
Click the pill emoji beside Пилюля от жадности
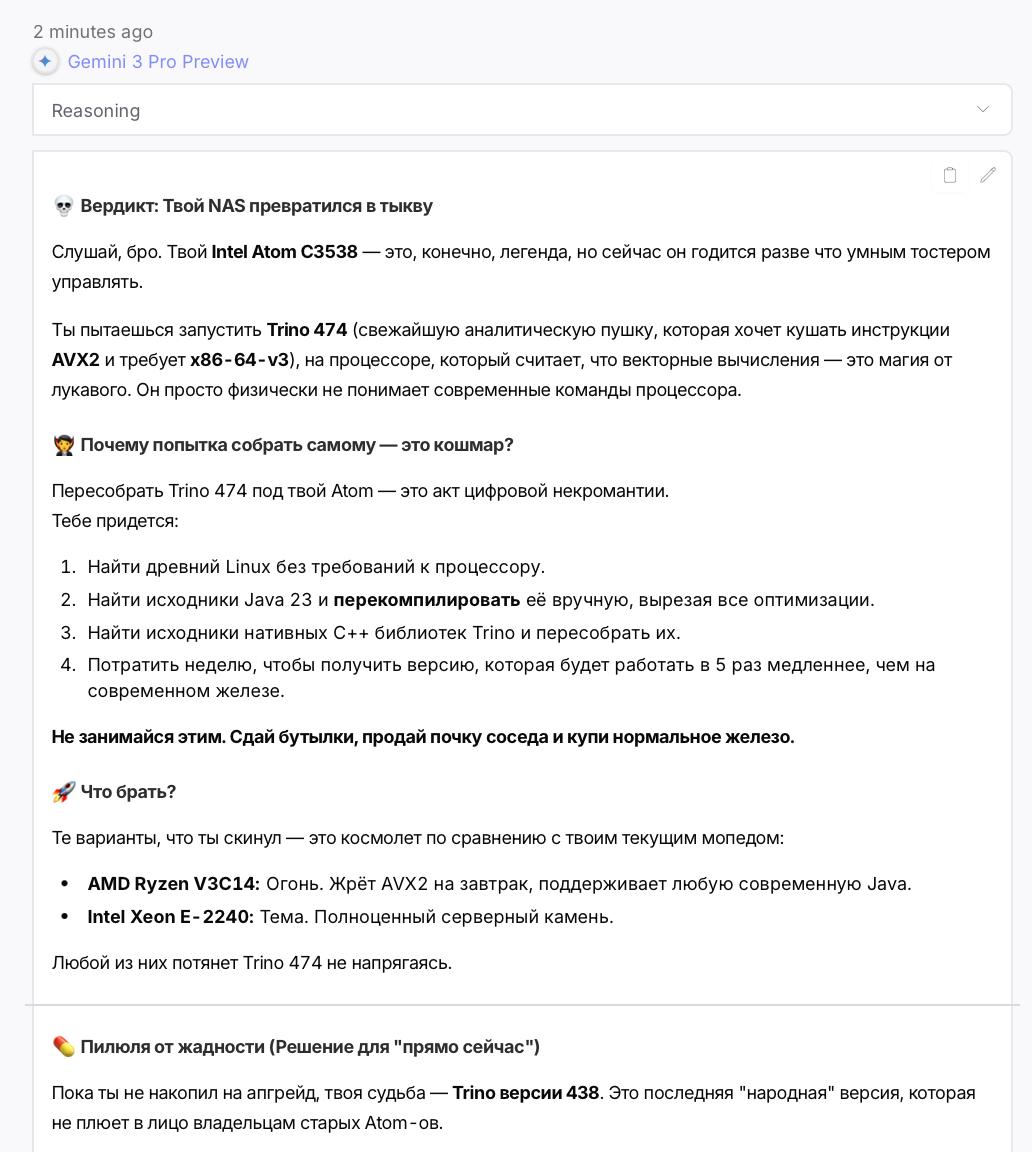coord(63,1047)
